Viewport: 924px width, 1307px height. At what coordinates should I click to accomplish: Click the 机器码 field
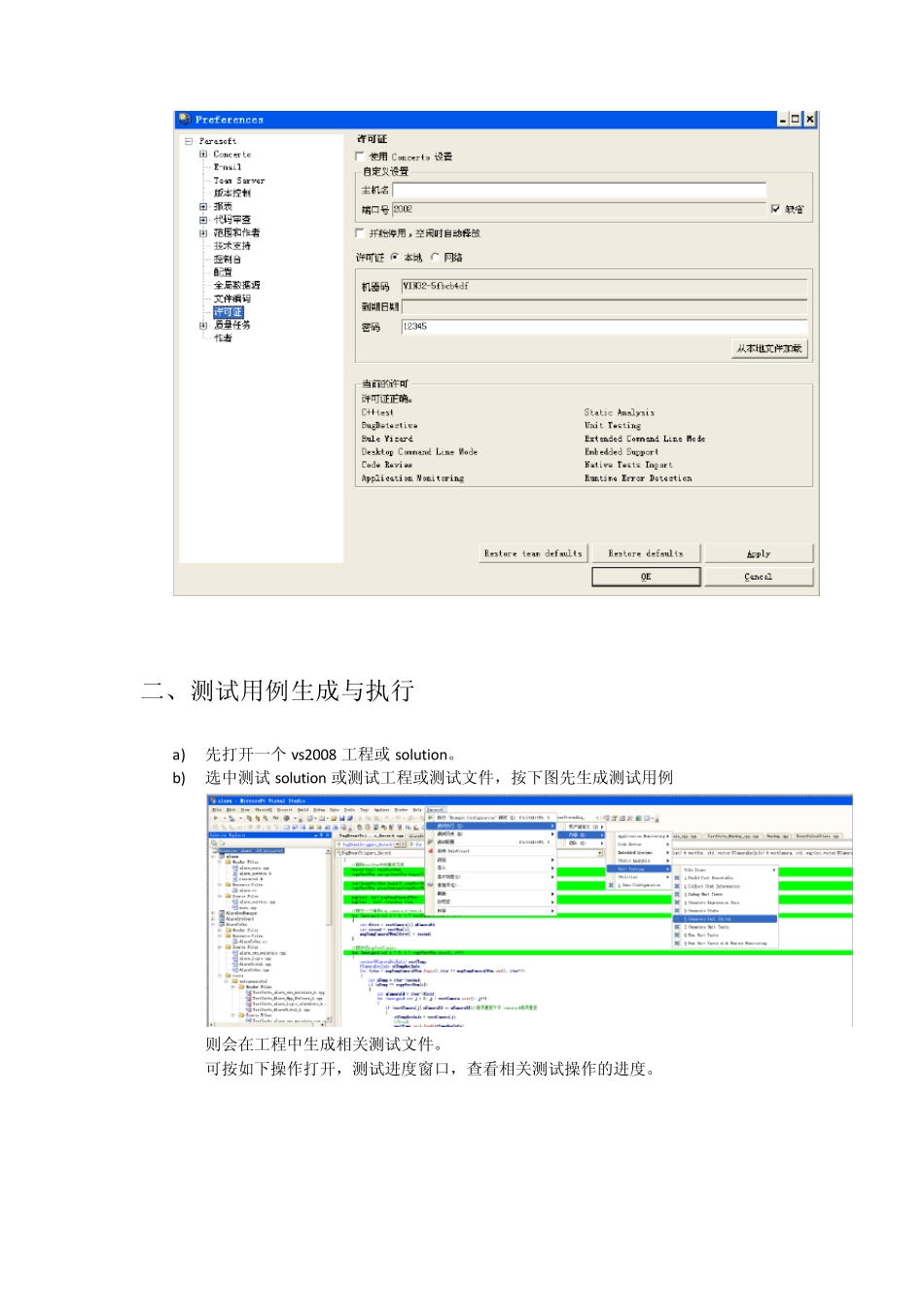point(604,286)
